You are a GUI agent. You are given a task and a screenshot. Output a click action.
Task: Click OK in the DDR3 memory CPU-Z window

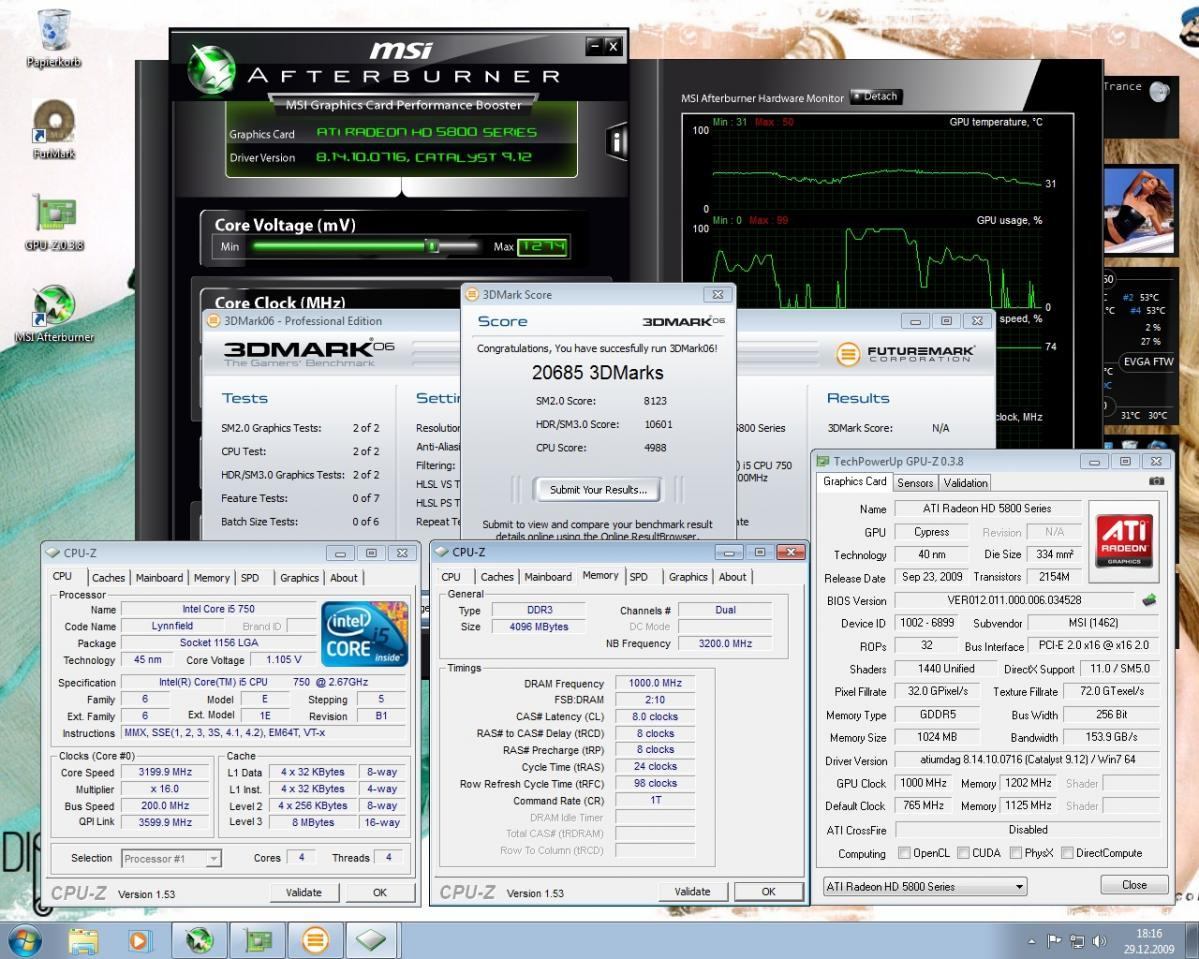point(768,891)
